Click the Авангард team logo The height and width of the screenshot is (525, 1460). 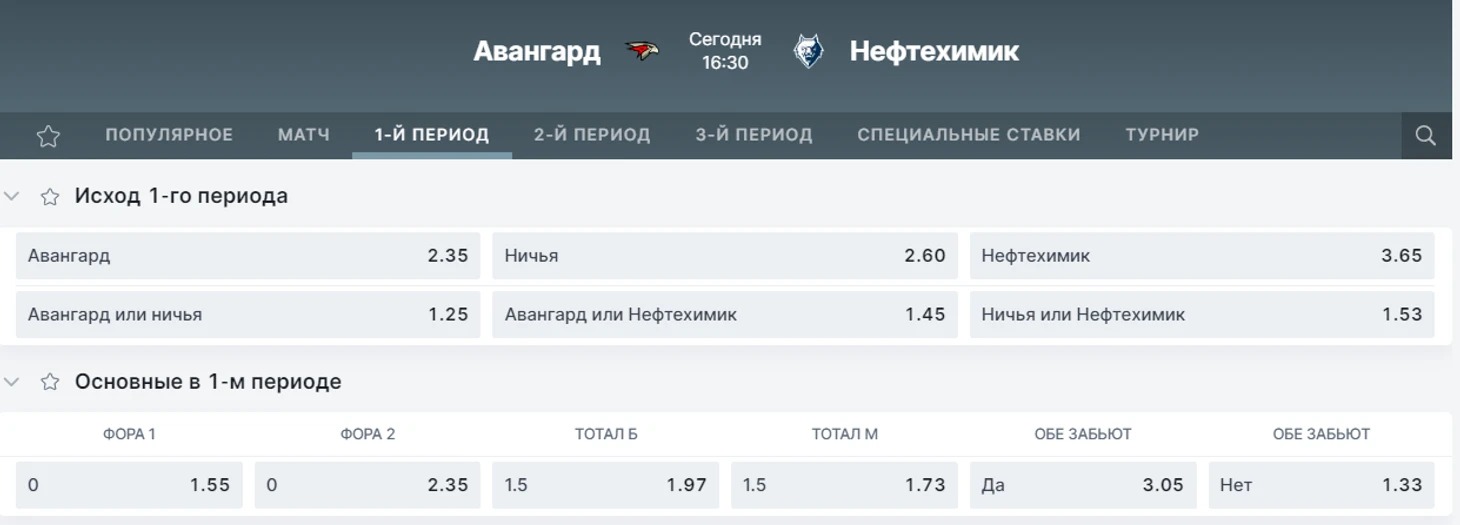[642, 51]
